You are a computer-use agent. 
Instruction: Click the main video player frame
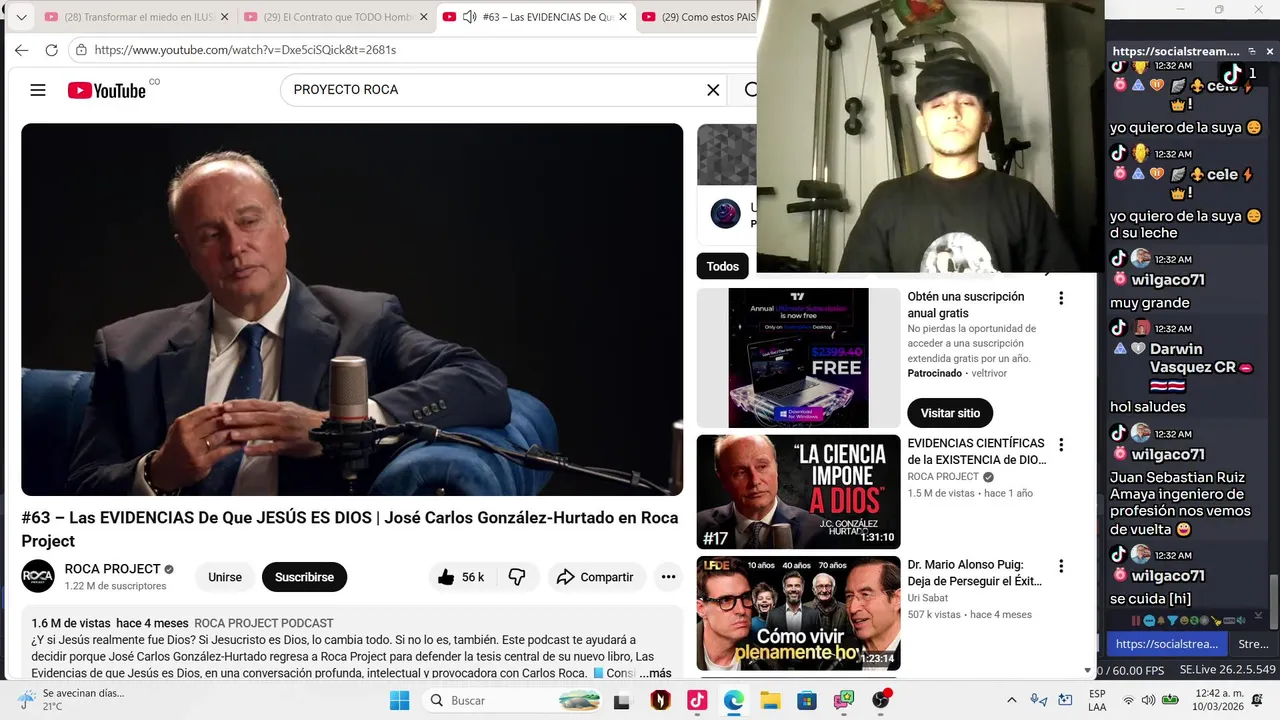352,309
